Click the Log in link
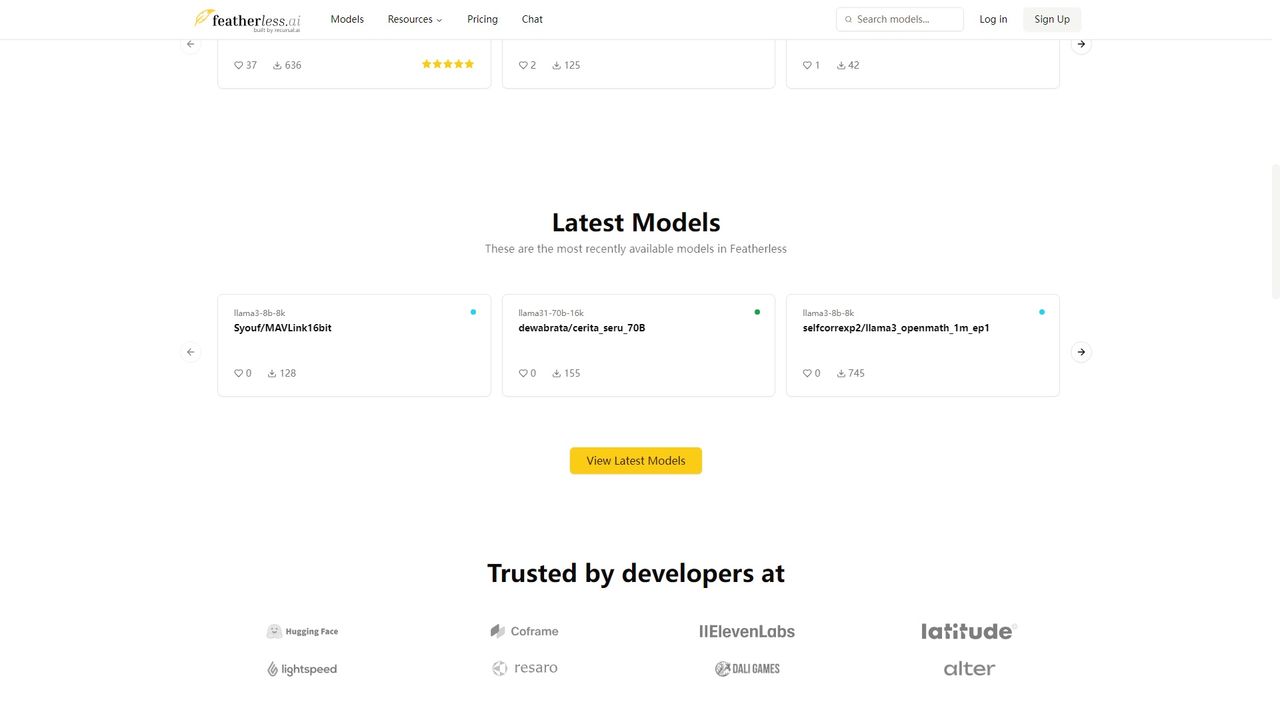The width and height of the screenshot is (1280, 720). [993, 19]
